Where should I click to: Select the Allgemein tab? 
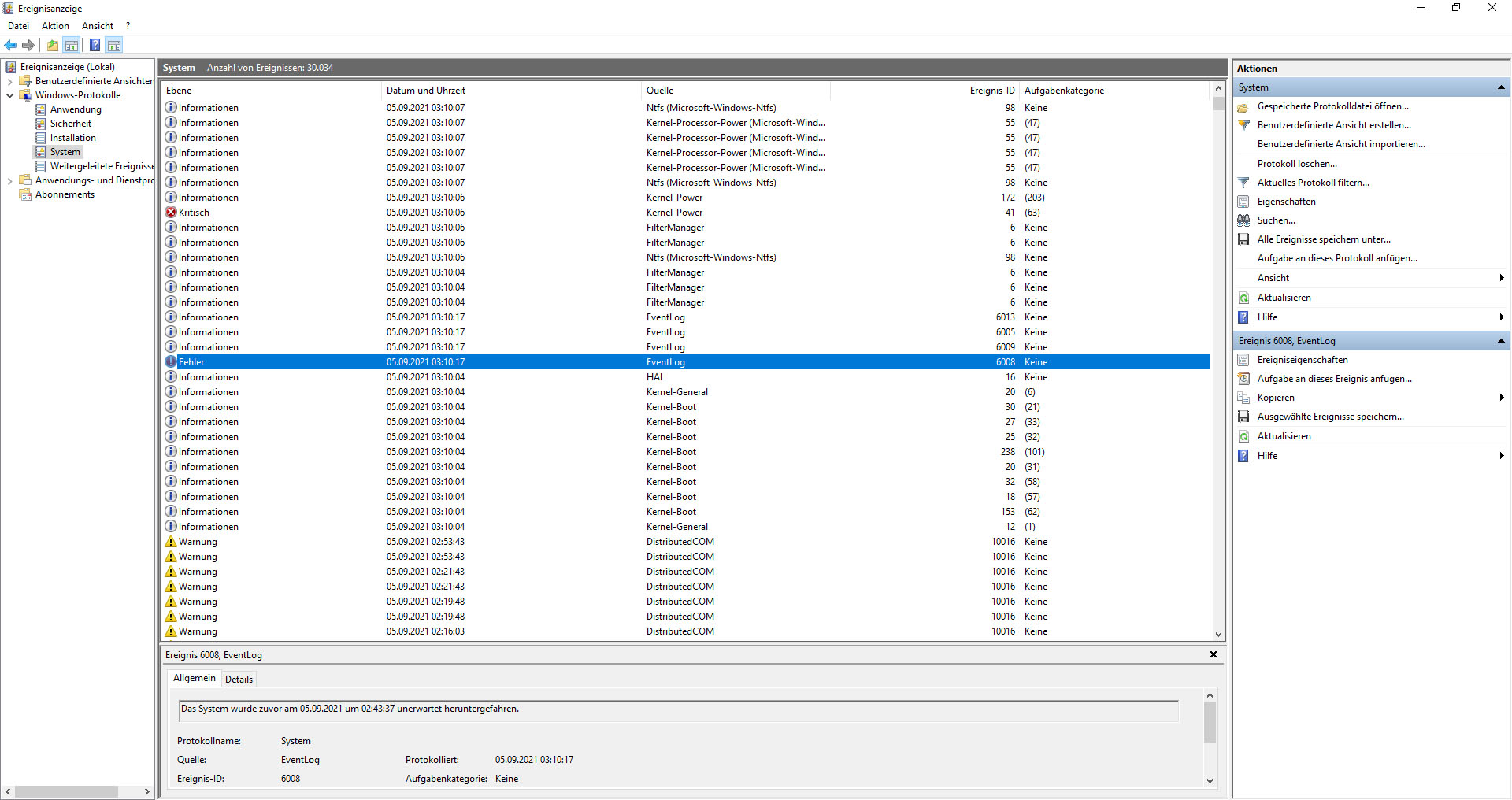point(194,678)
